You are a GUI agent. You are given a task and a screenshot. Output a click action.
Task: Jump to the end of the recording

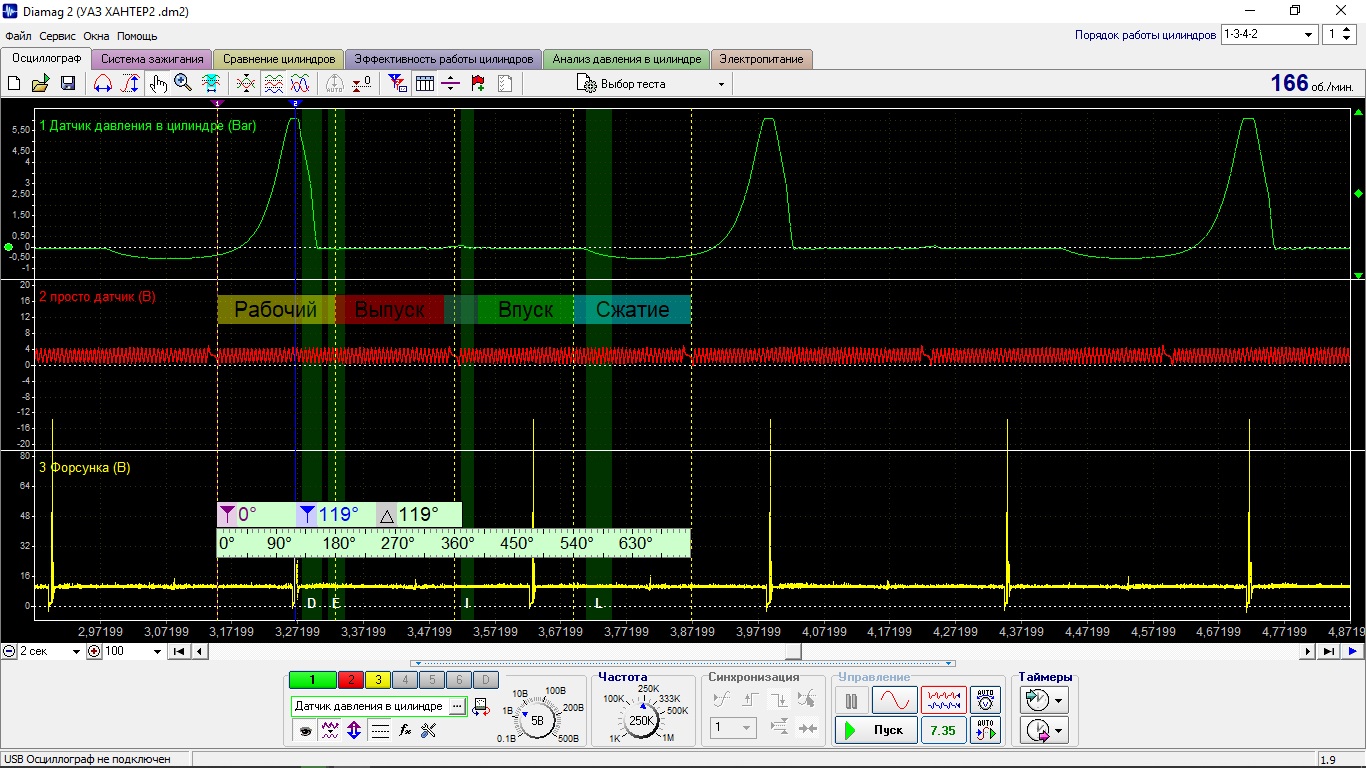tap(1329, 652)
